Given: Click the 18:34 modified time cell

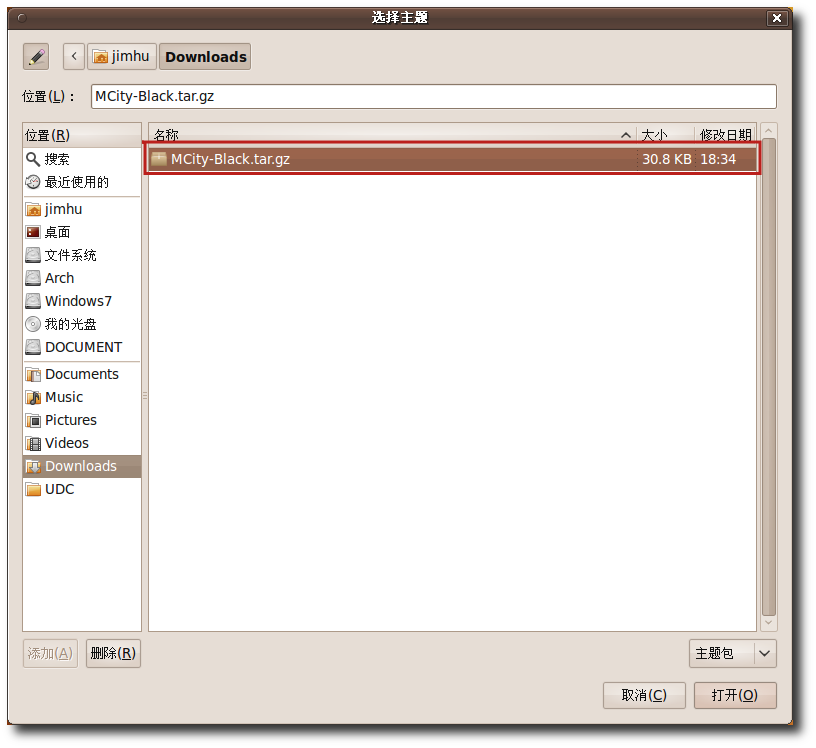Looking at the screenshot, I should pyautogui.click(x=718, y=159).
